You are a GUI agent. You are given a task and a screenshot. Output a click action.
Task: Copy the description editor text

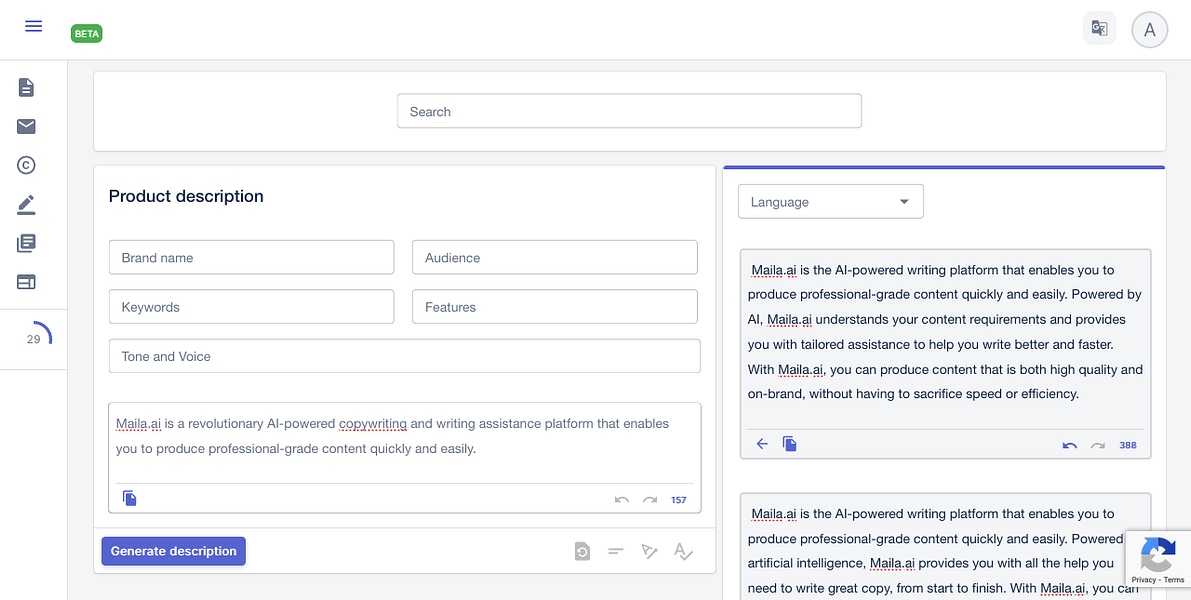coord(130,499)
